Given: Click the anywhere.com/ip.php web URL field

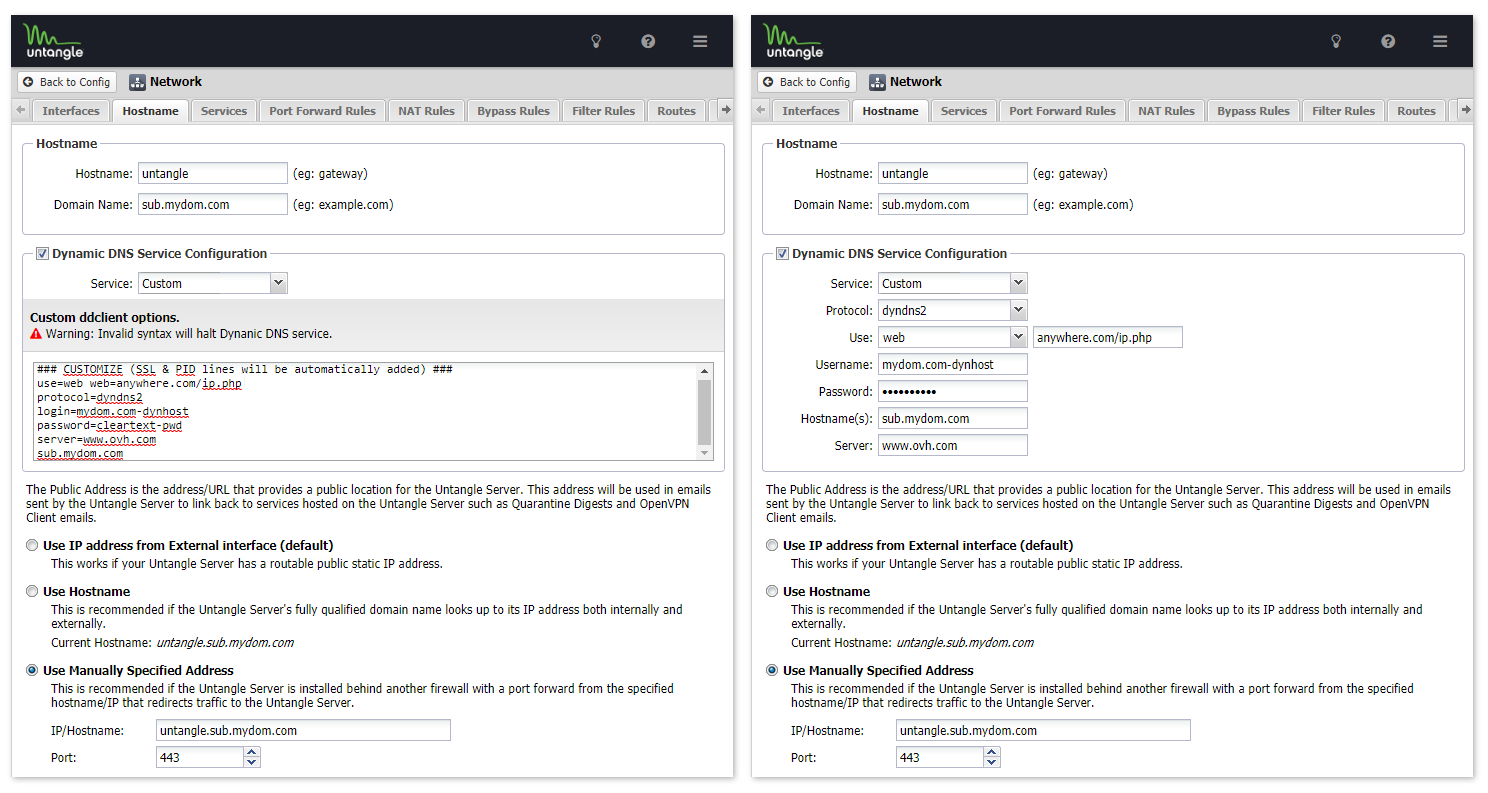Looking at the screenshot, I should click(x=1108, y=338).
